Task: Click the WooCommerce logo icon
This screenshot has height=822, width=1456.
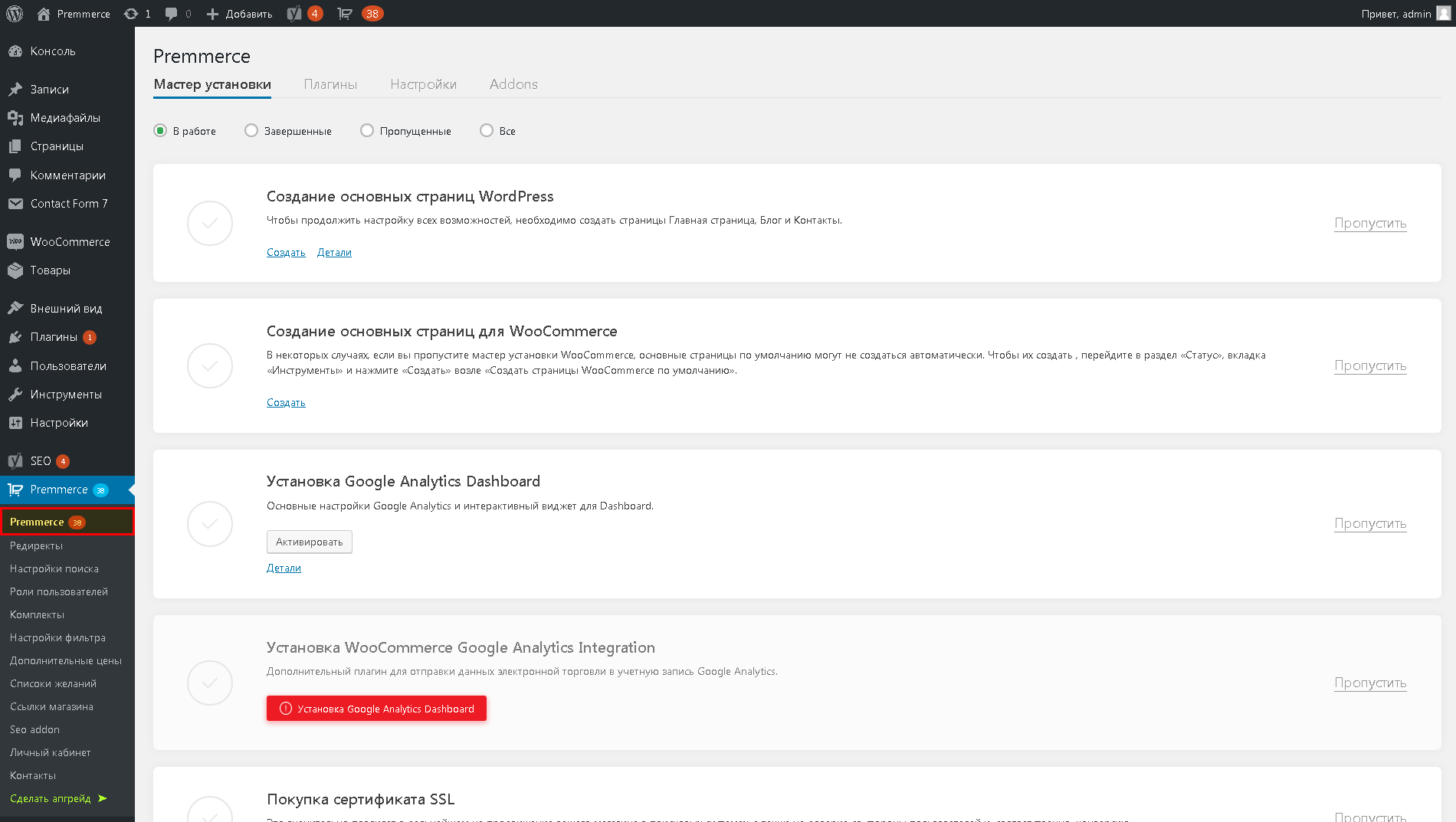Action: 15,242
